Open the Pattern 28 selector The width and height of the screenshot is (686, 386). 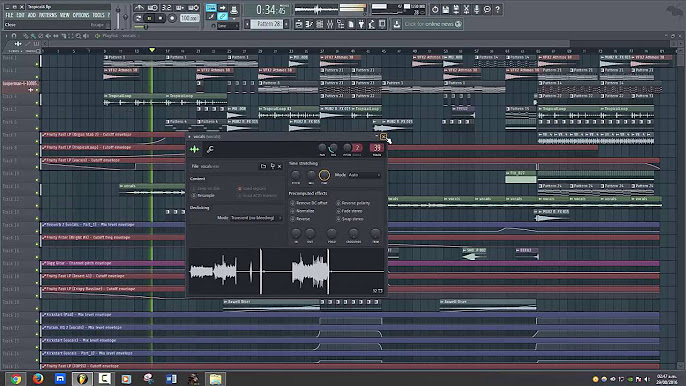click(267, 24)
